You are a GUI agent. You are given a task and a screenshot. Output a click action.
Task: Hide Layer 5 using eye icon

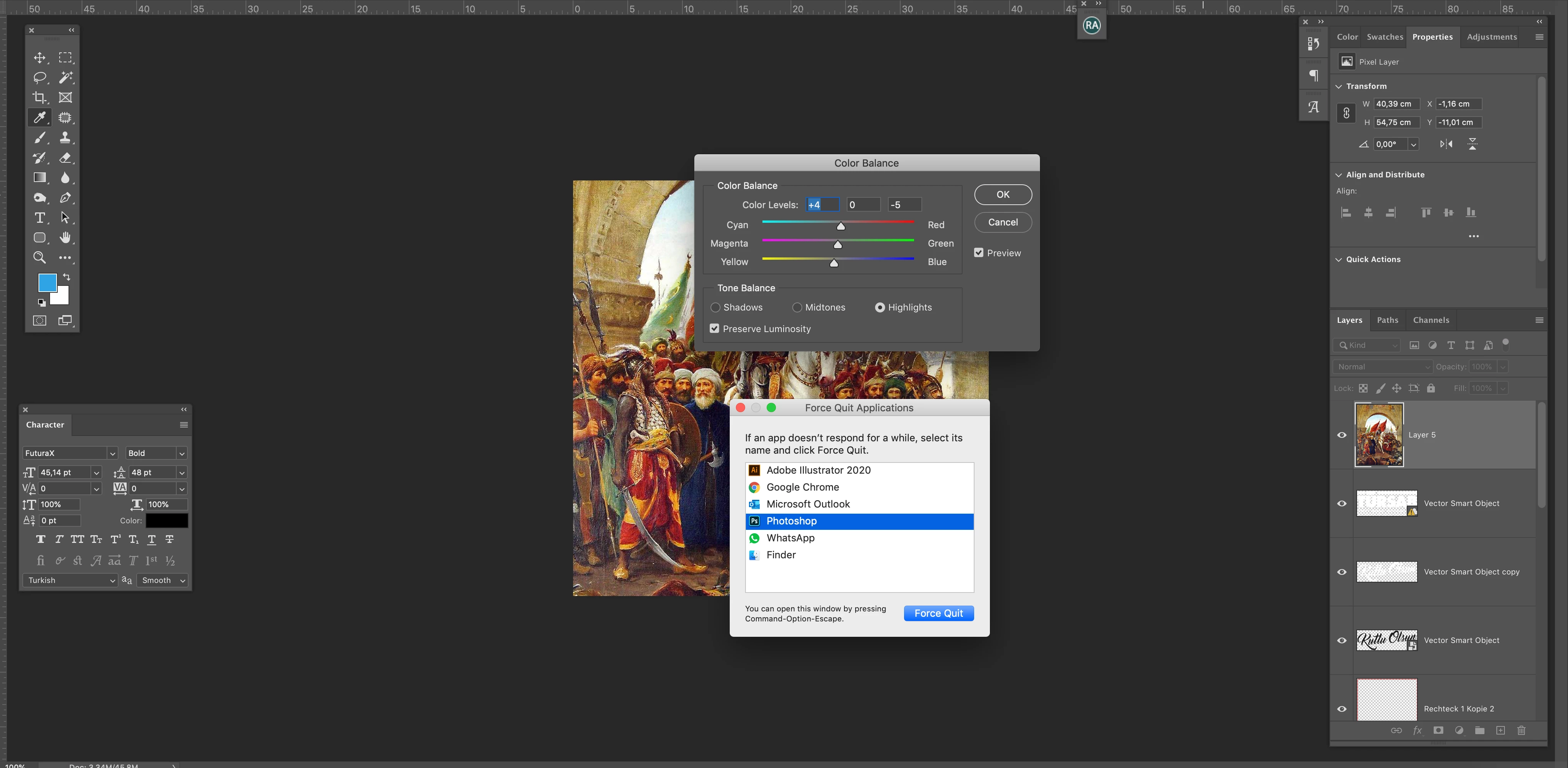tap(1342, 435)
